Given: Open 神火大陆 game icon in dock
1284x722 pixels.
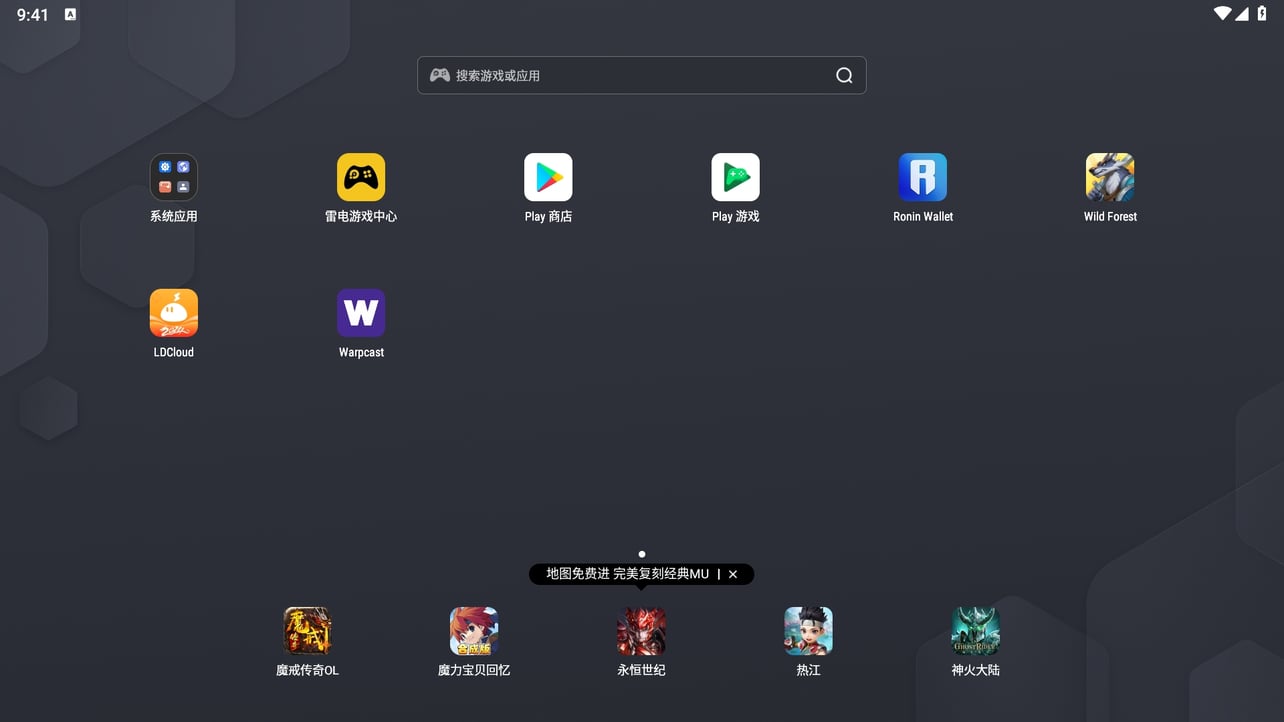Looking at the screenshot, I should (x=975, y=631).
